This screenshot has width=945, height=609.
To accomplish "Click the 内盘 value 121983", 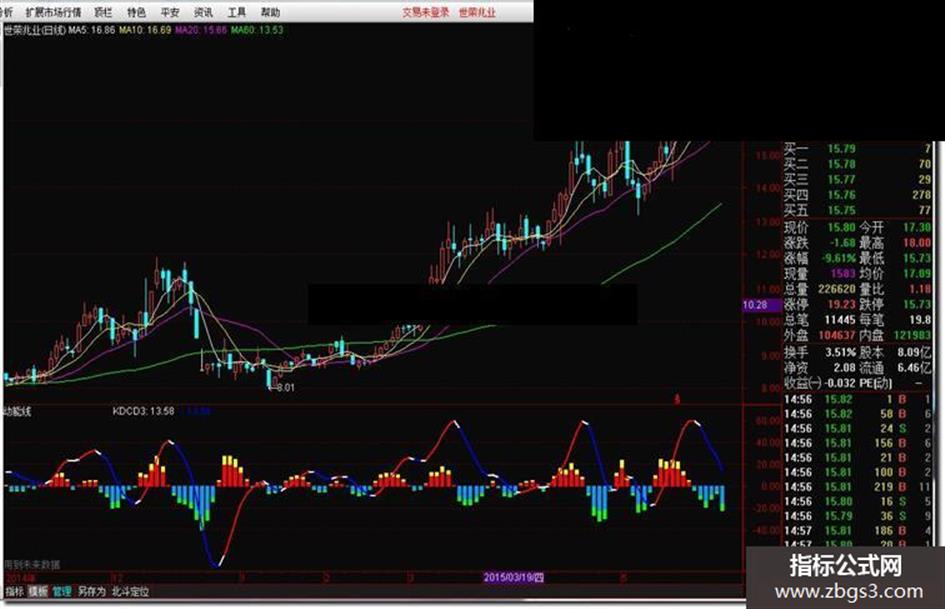I will [912, 335].
